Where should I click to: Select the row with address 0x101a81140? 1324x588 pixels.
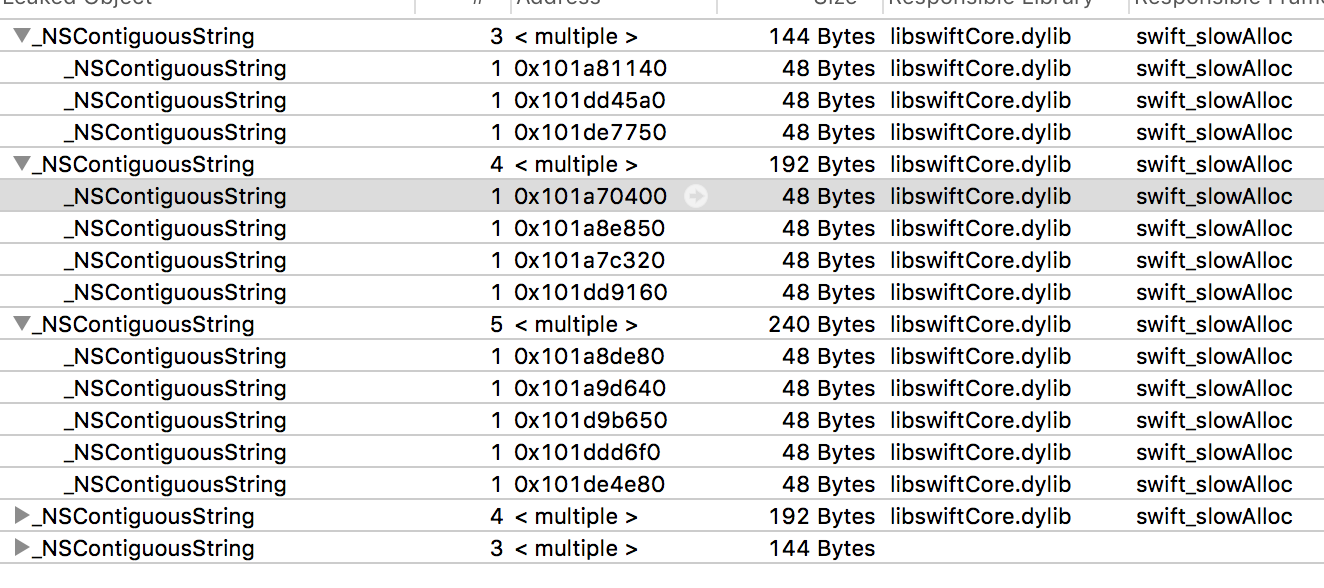[x=662, y=69]
